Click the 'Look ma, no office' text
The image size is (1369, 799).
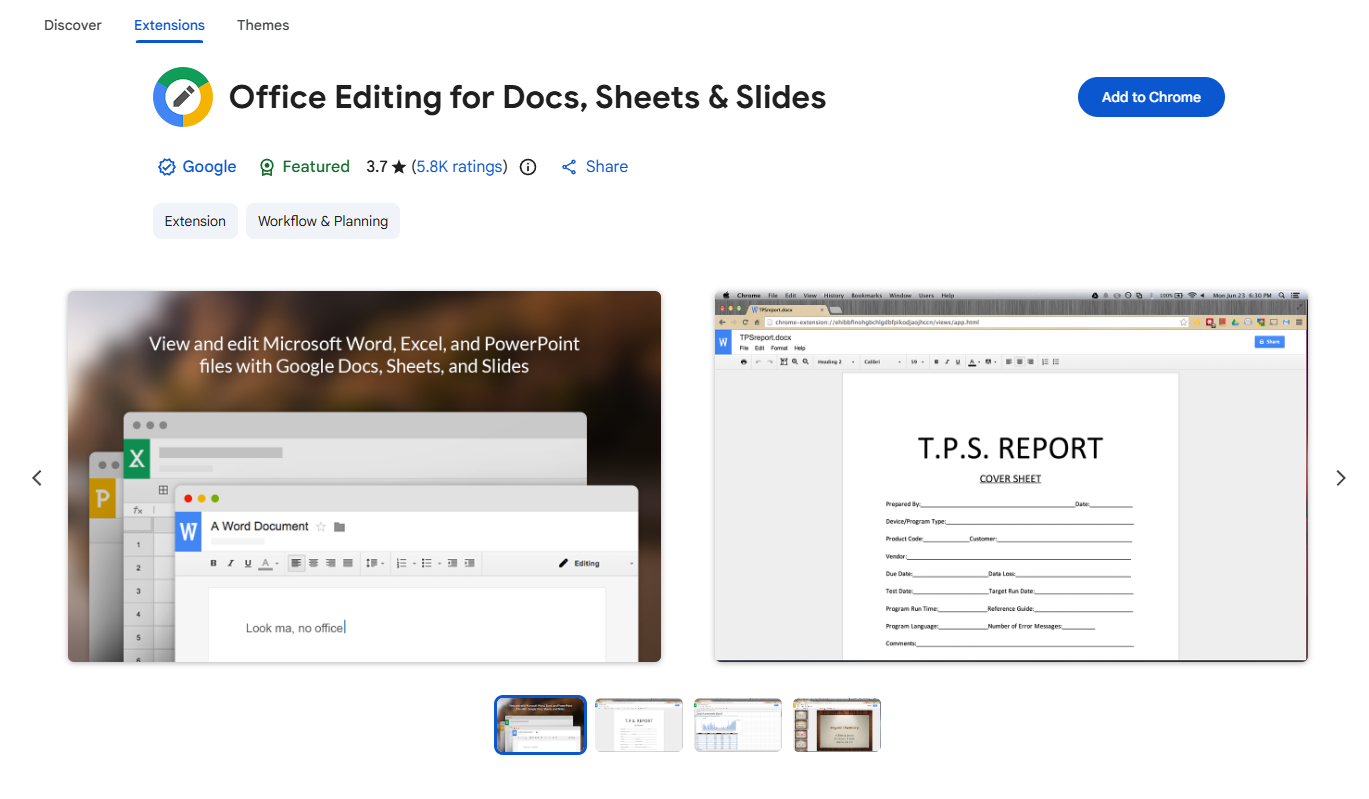(295, 628)
